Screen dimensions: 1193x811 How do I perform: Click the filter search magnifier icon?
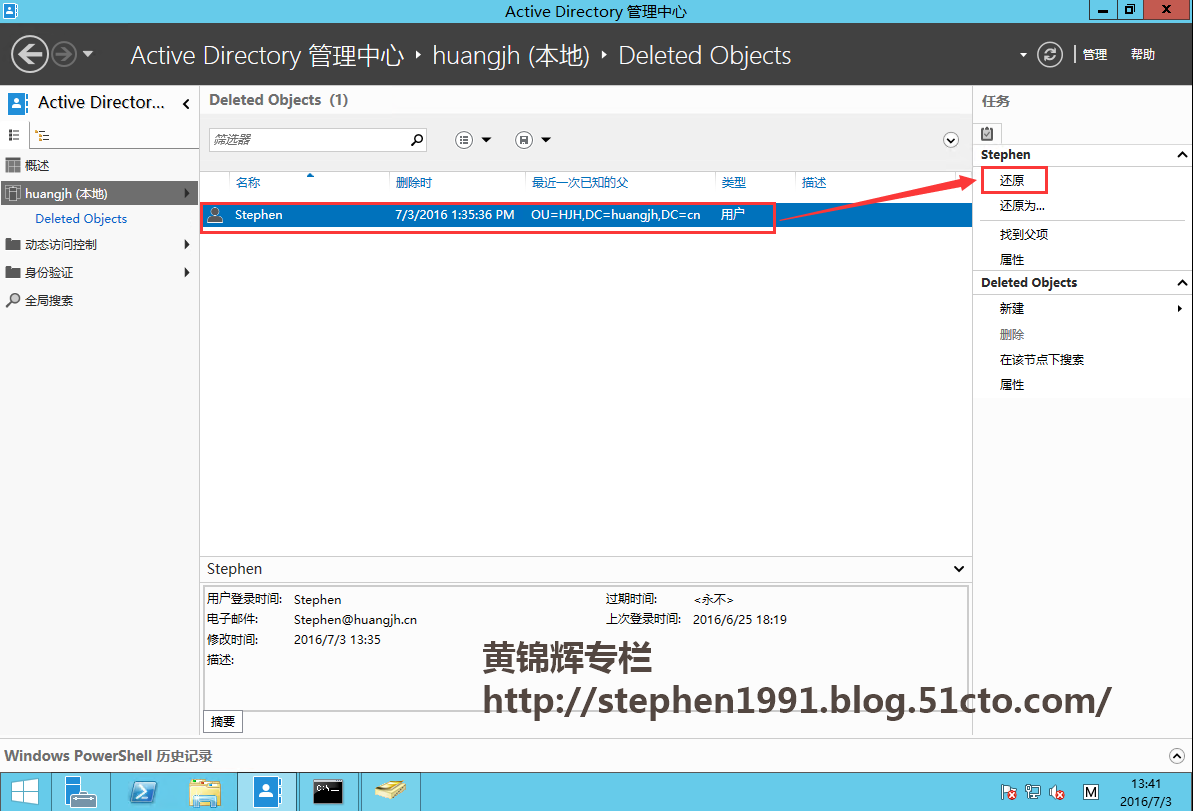coord(417,140)
